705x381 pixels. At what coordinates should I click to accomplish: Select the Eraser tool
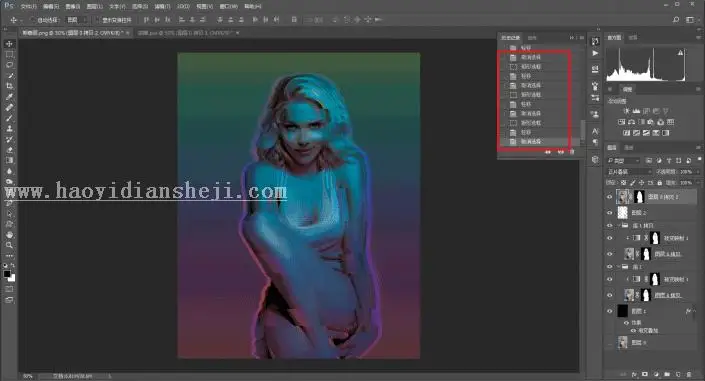[x=9, y=150]
